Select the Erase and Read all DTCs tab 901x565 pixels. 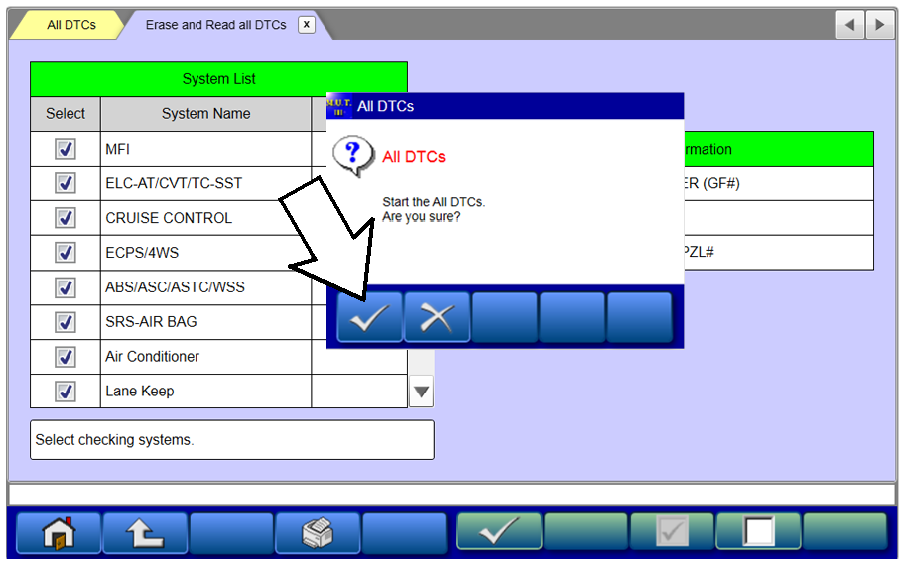215,25
